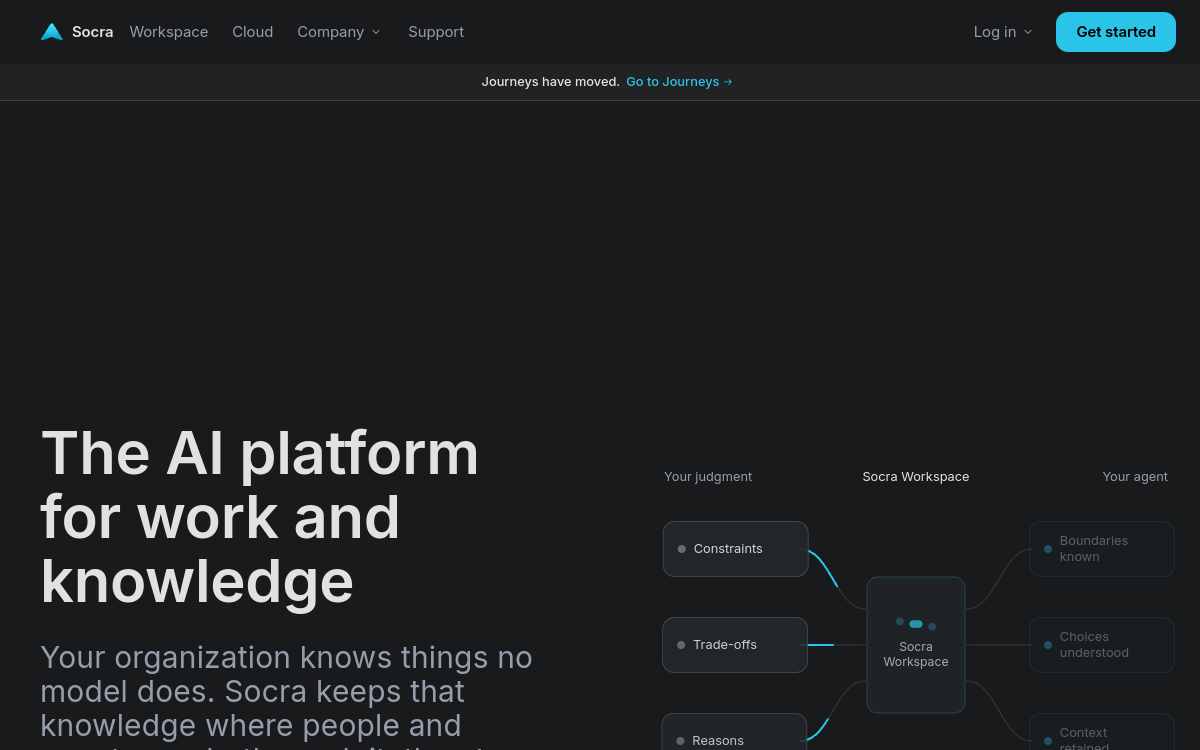Click the Get started button
Screen dimensions: 1200x750
(1116, 32)
